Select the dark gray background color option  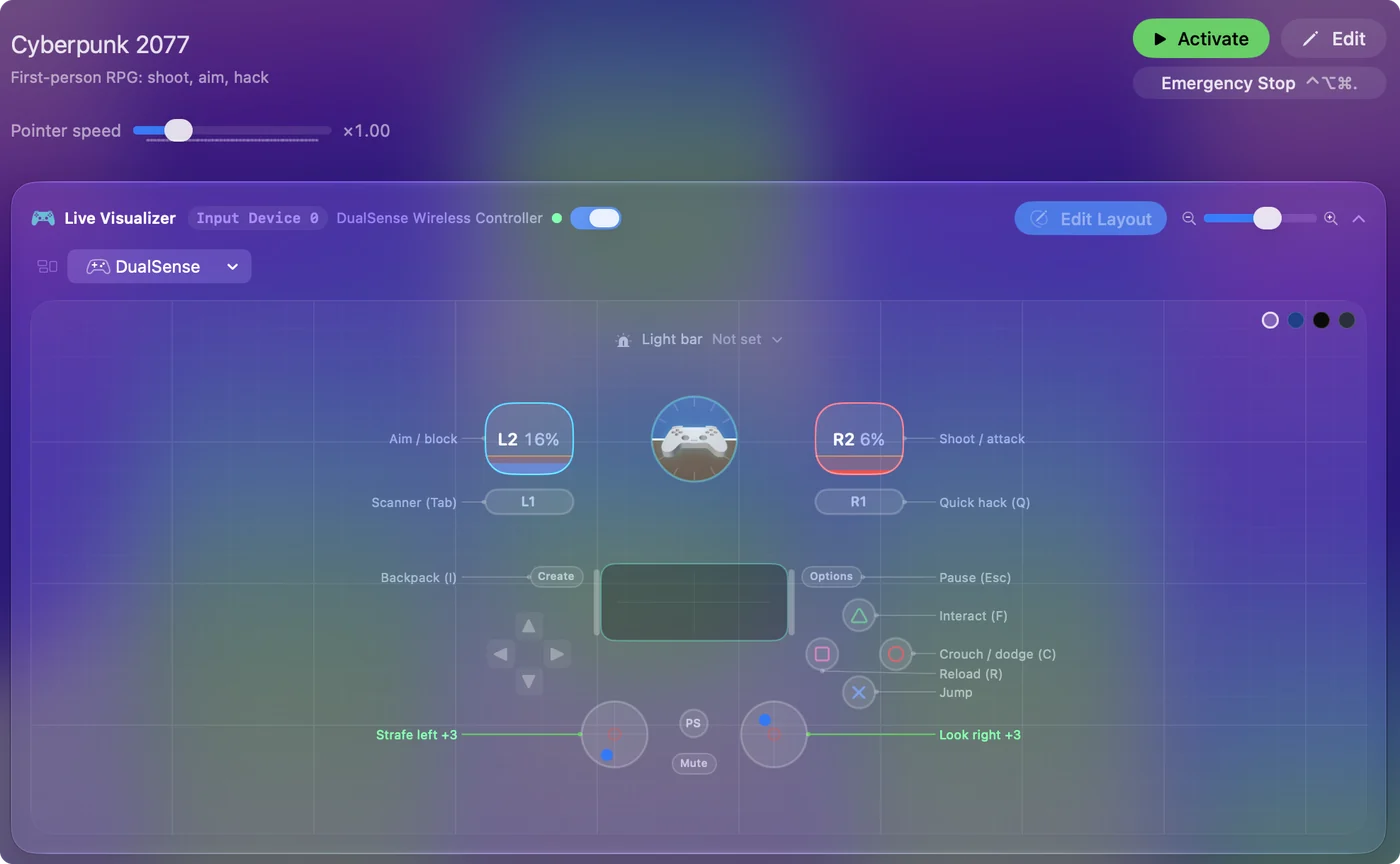1347,320
